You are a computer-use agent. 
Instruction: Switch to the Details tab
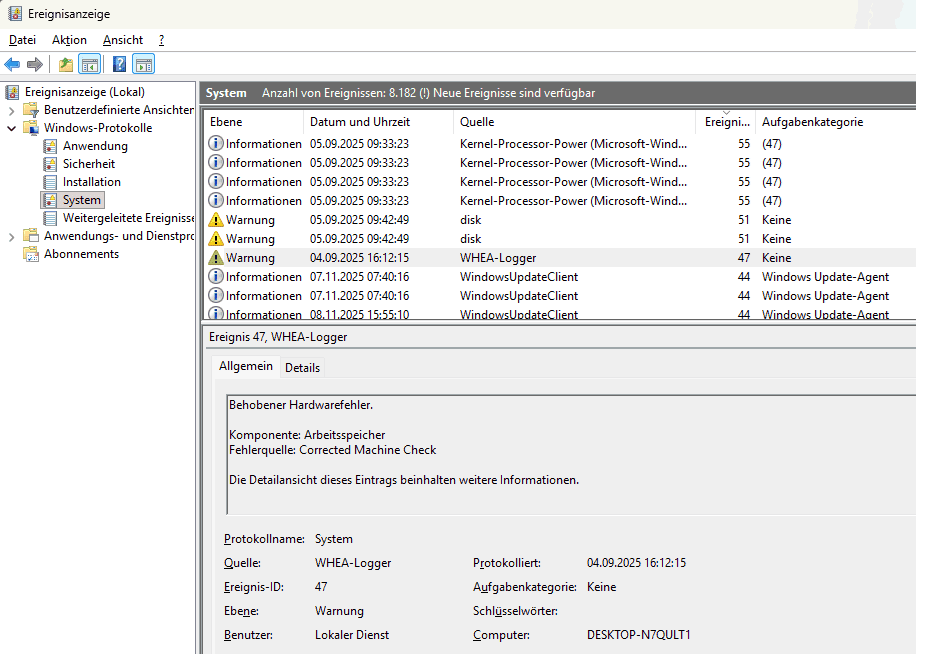click(x=302, y=367)
